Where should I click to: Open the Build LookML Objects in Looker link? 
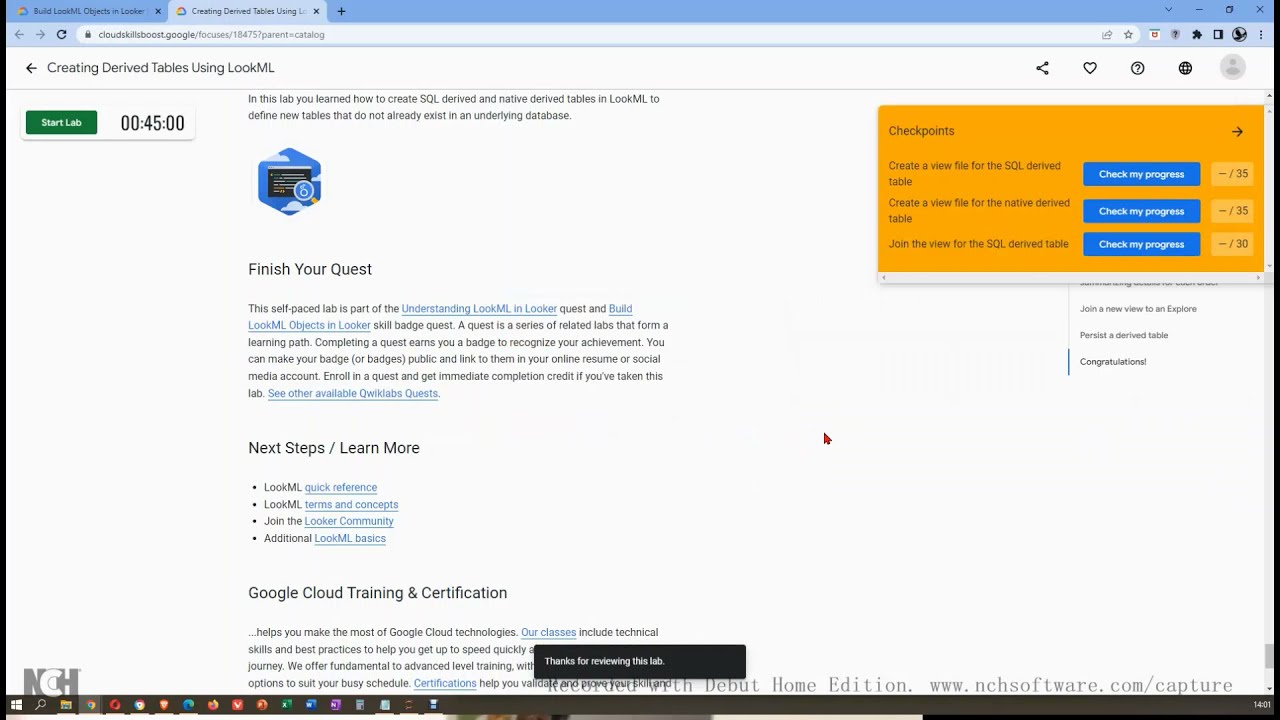(x=440, y=317)
